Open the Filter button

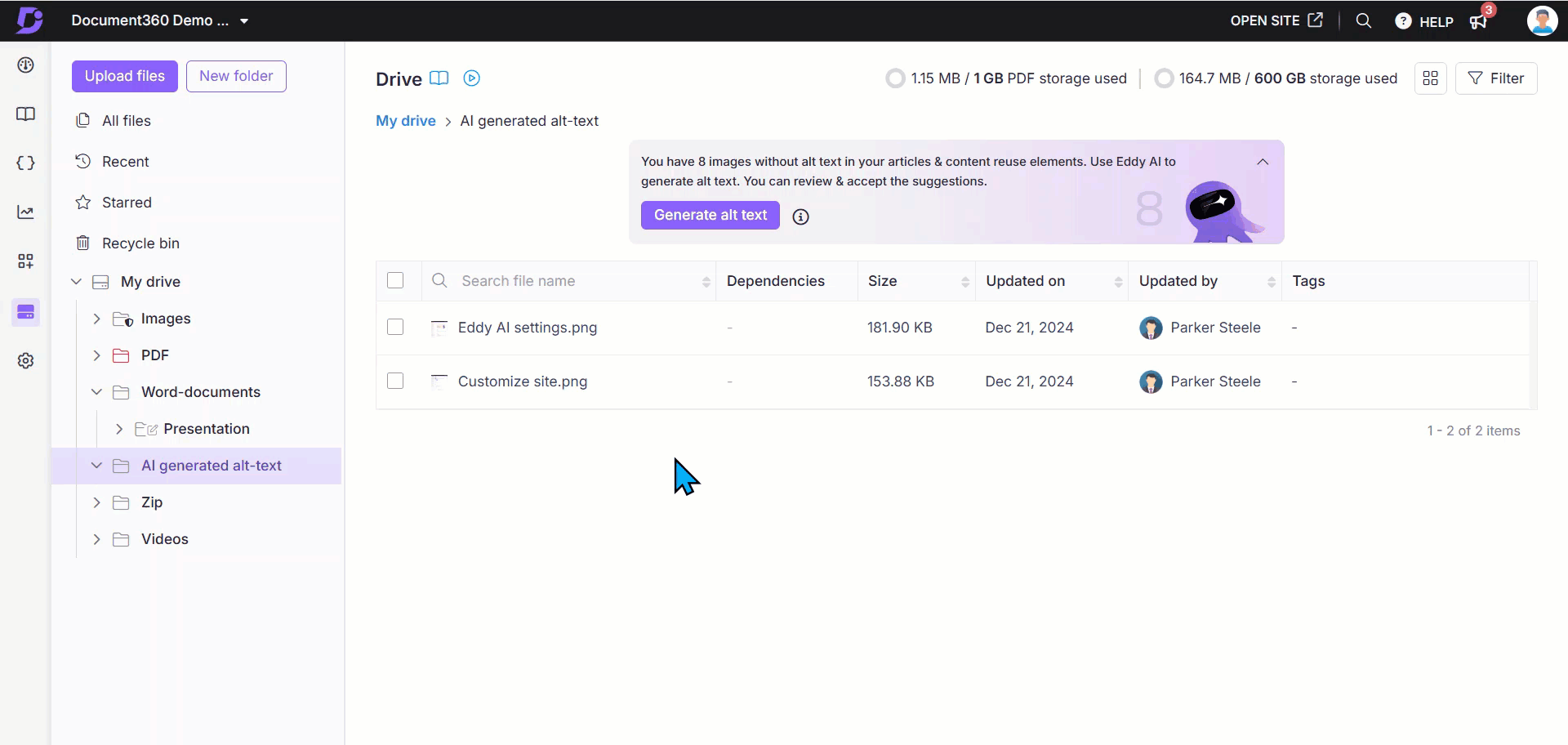pyautogui.click(x=1496, y=78)
